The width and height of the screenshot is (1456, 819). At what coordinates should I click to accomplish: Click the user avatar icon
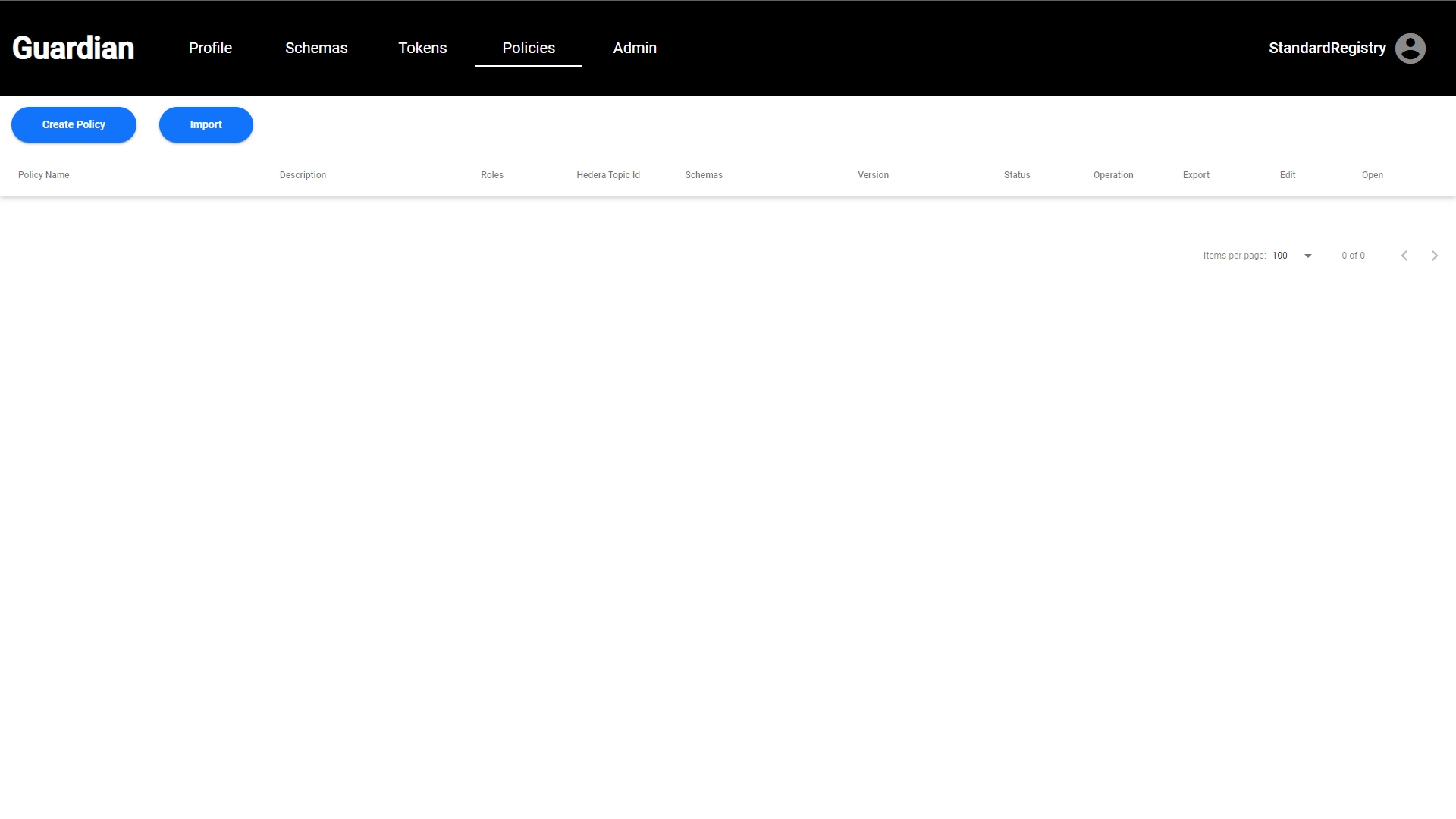pos(1410,49)
